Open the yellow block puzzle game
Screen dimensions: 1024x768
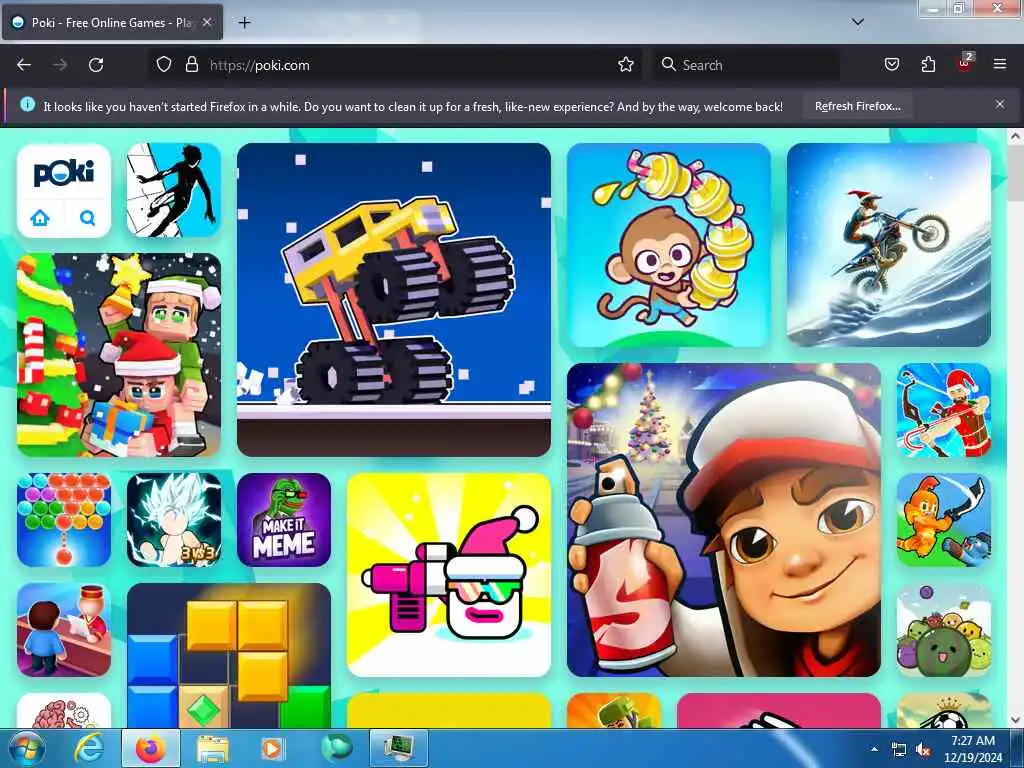tap(229, 655)
